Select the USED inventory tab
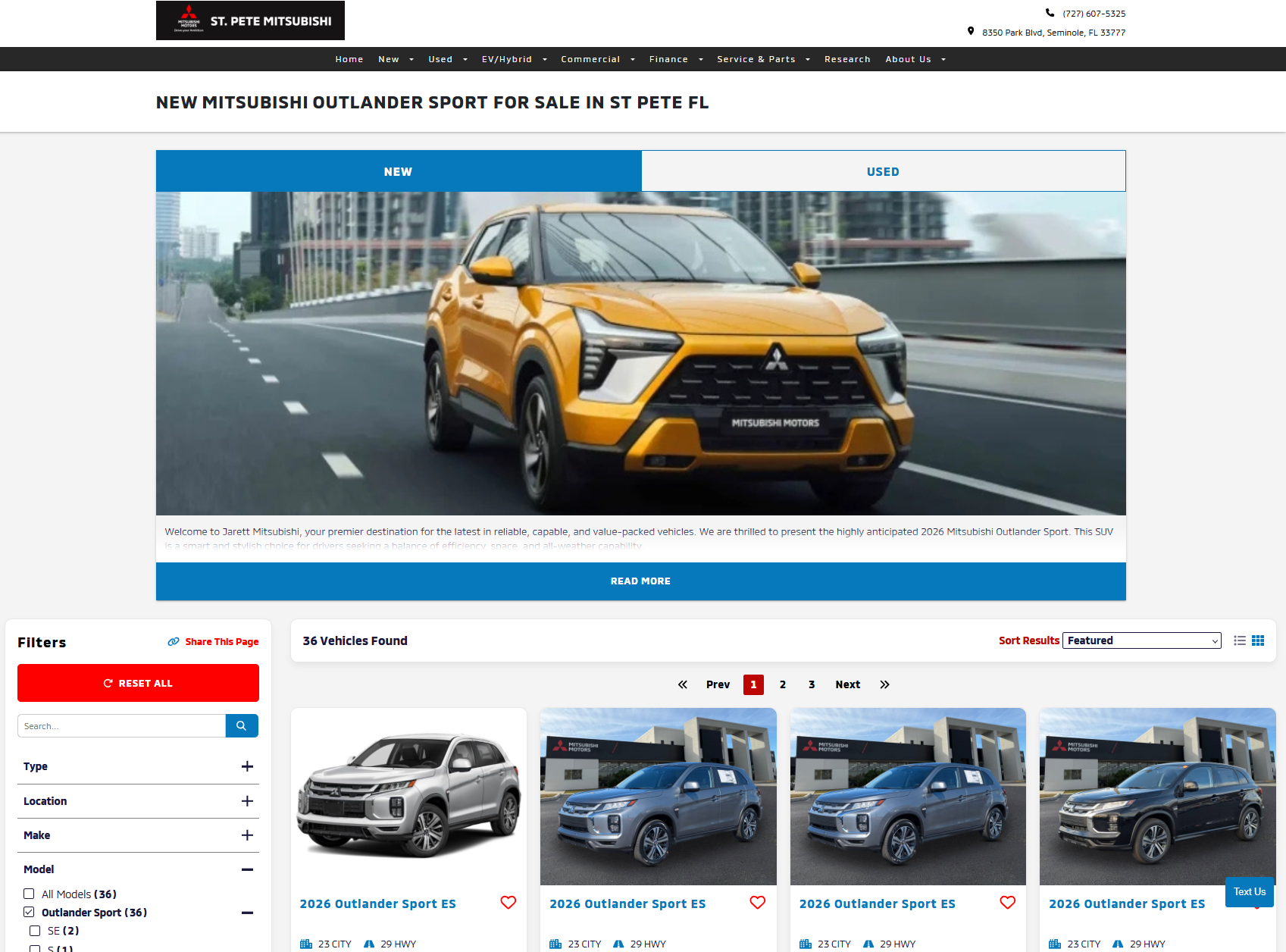Screen dimensions: 1286x952 pos(884,171)
